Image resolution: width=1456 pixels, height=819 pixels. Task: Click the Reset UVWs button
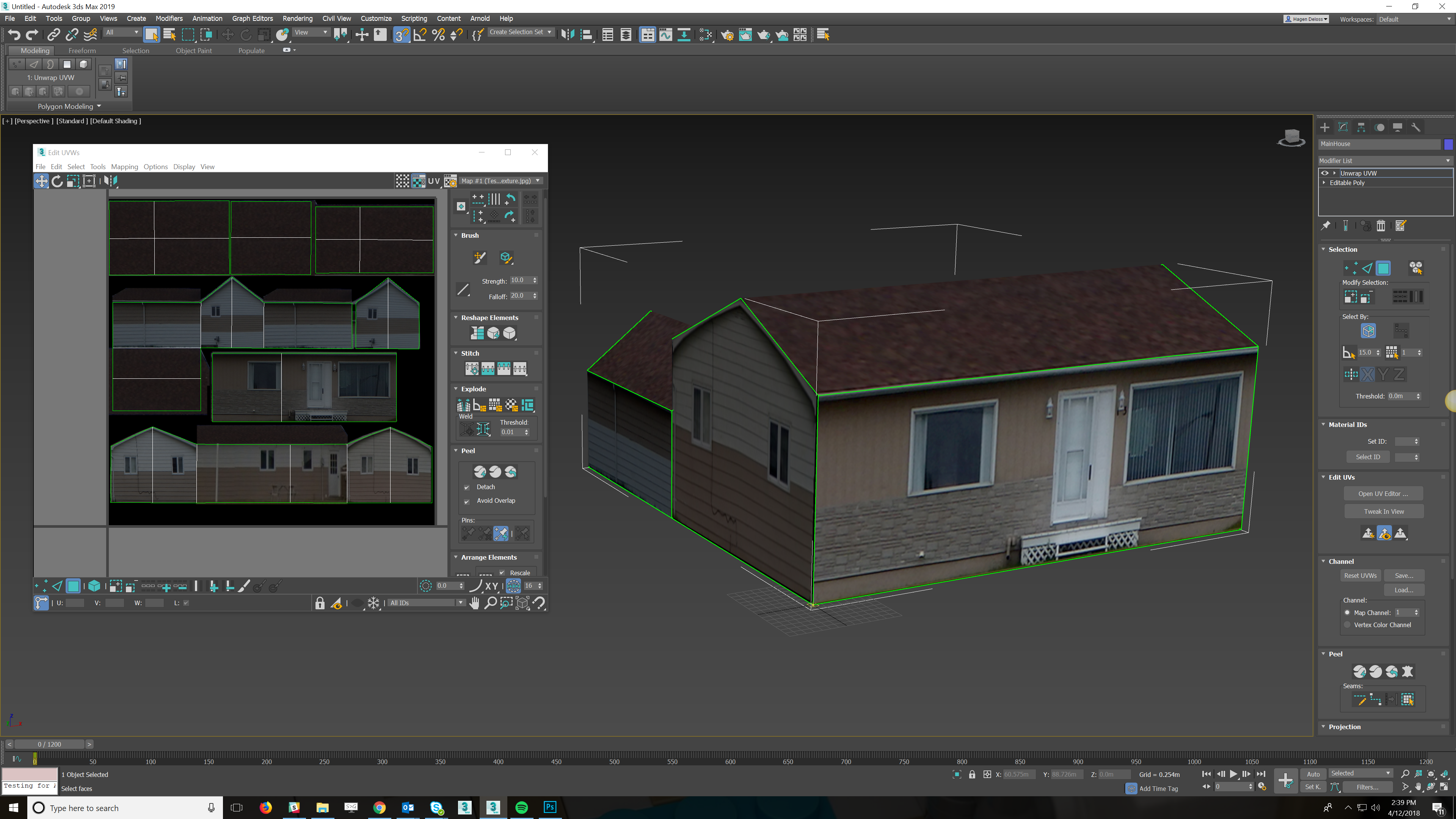pos(1360,576)
